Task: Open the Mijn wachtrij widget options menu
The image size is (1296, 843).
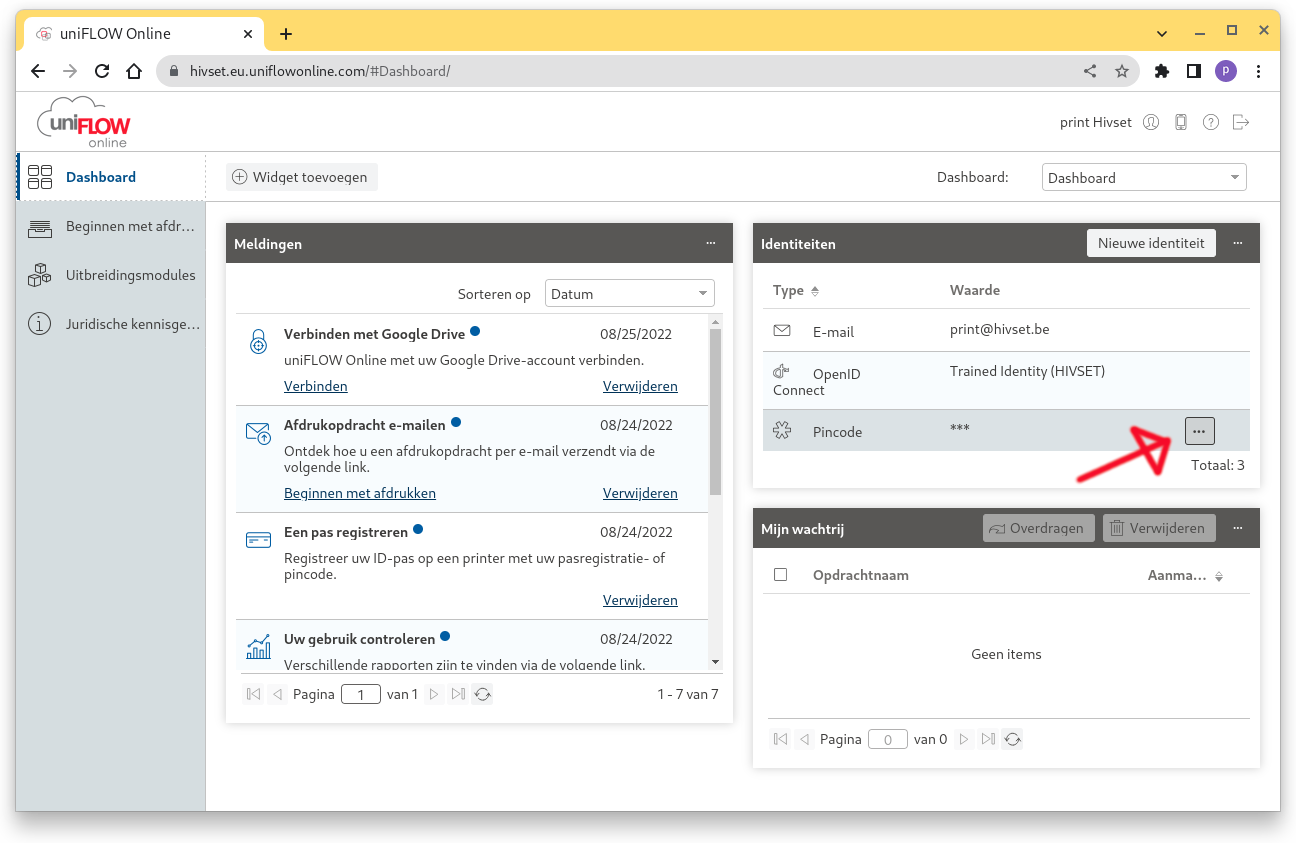Action: tap(1238, 528)
